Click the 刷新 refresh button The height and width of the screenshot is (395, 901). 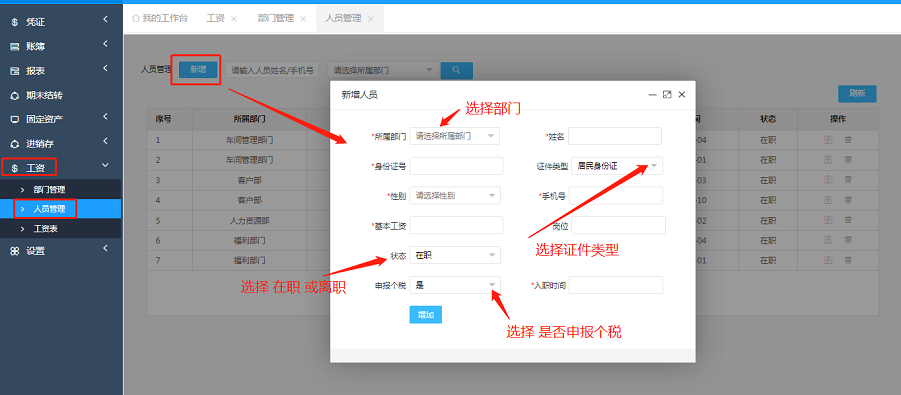pos(857,94)
